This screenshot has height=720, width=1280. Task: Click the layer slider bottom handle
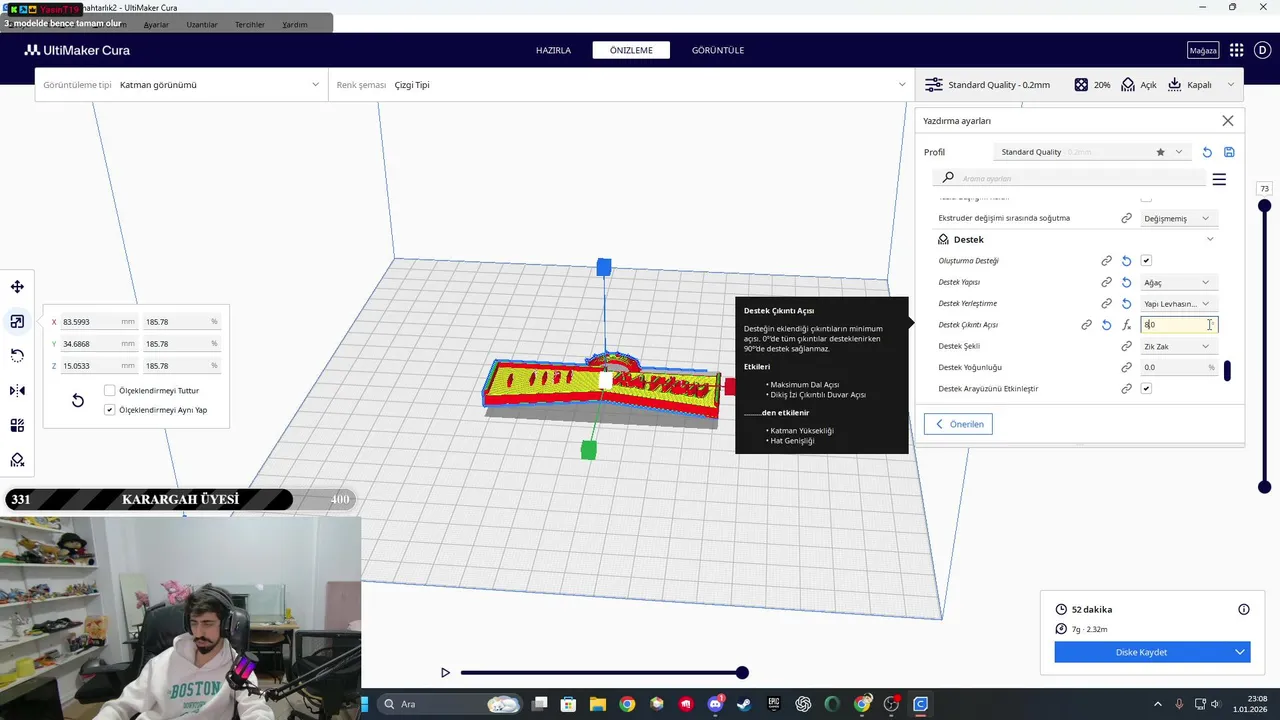pyautogui.click(x=1264, y=487)
